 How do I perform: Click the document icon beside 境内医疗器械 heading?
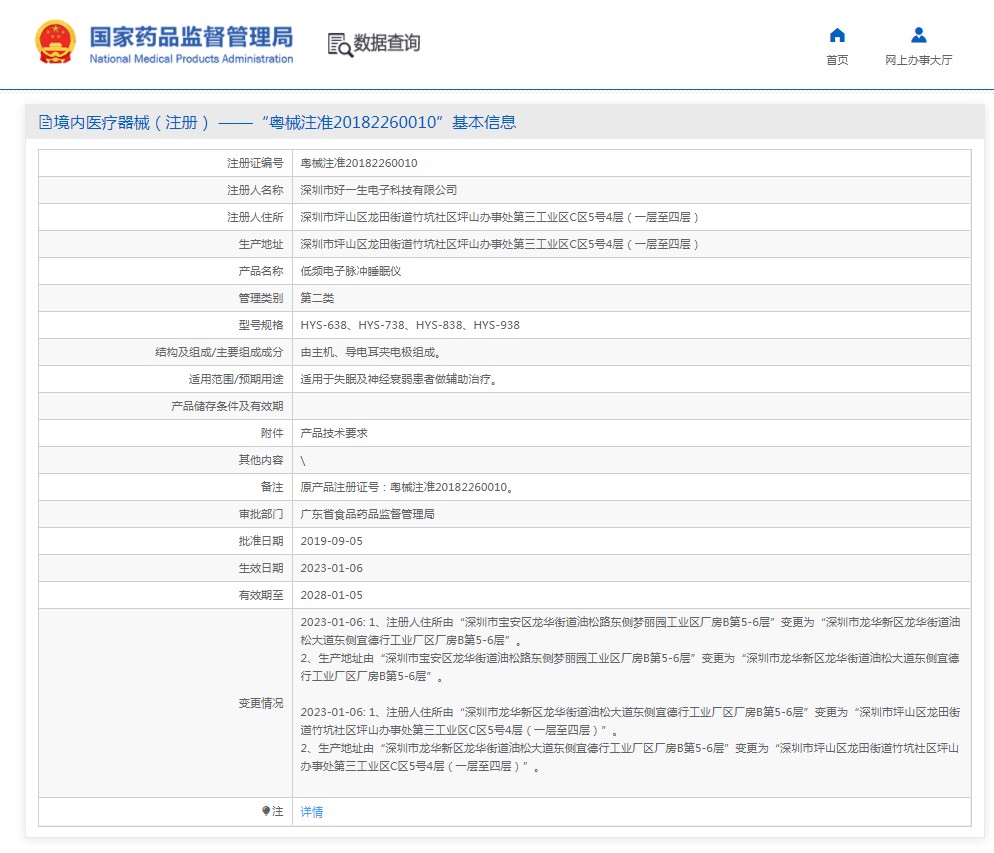point(45,122)
